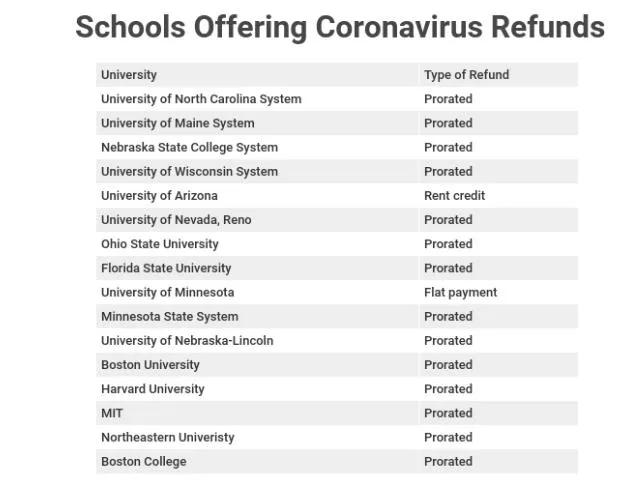
Task: Select Minnesota State System entry
Action: [169, 316]
